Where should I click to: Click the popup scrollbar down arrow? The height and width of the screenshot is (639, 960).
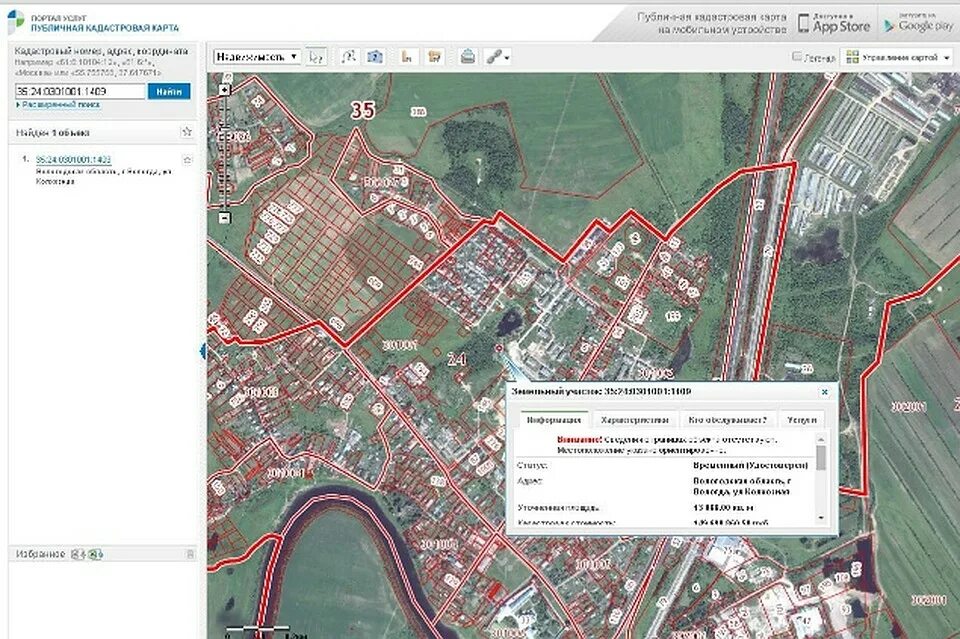pos(821,518)
